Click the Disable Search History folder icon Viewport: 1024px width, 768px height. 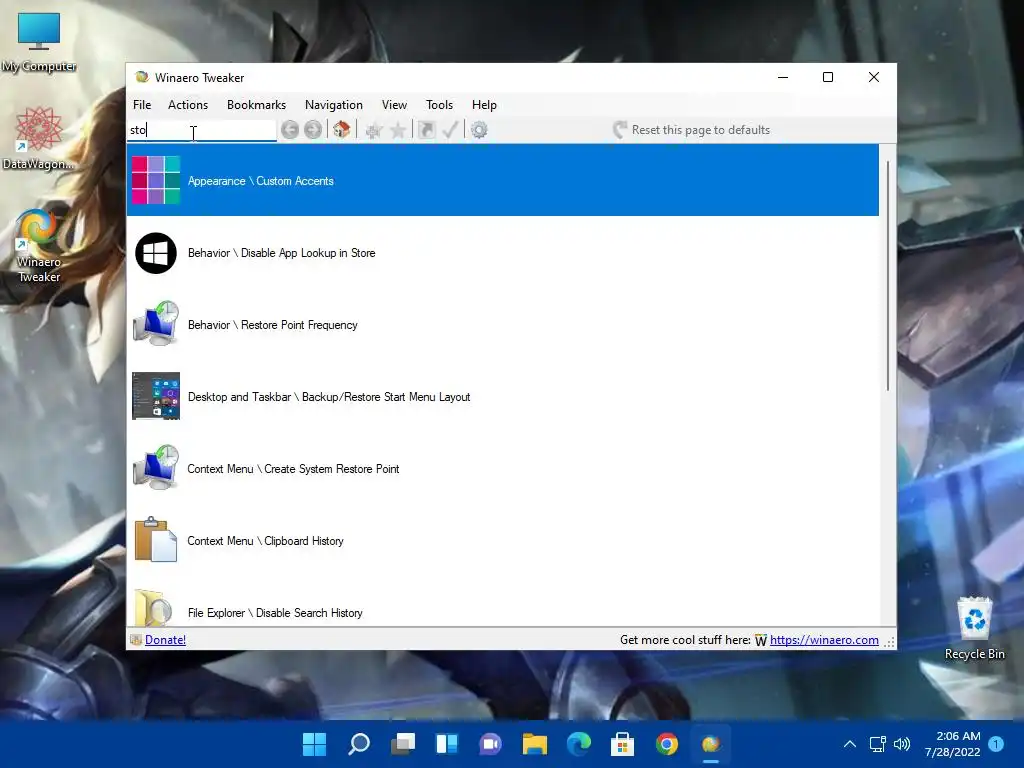[153, 607]
